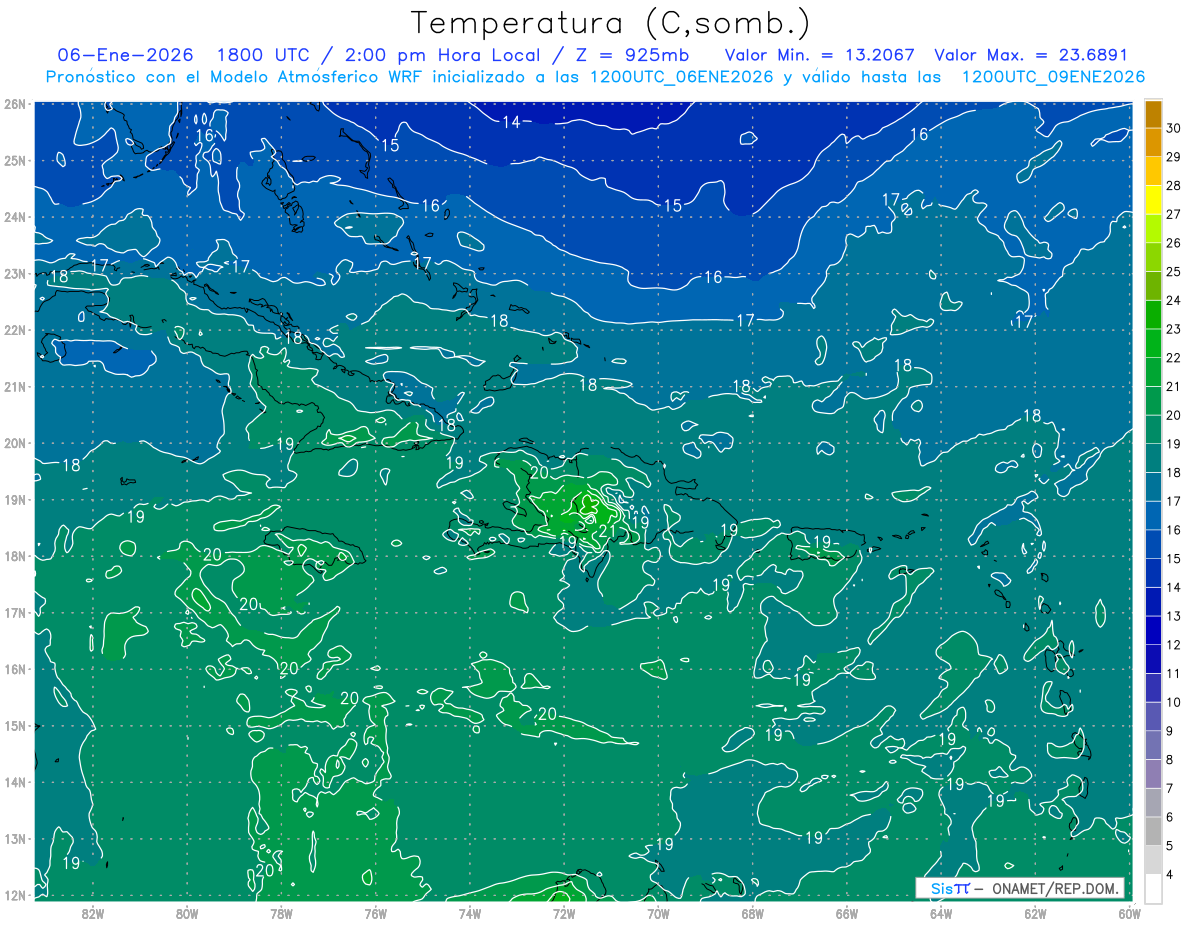Click the latitude axis label "12N"

(x=15, y=895)
